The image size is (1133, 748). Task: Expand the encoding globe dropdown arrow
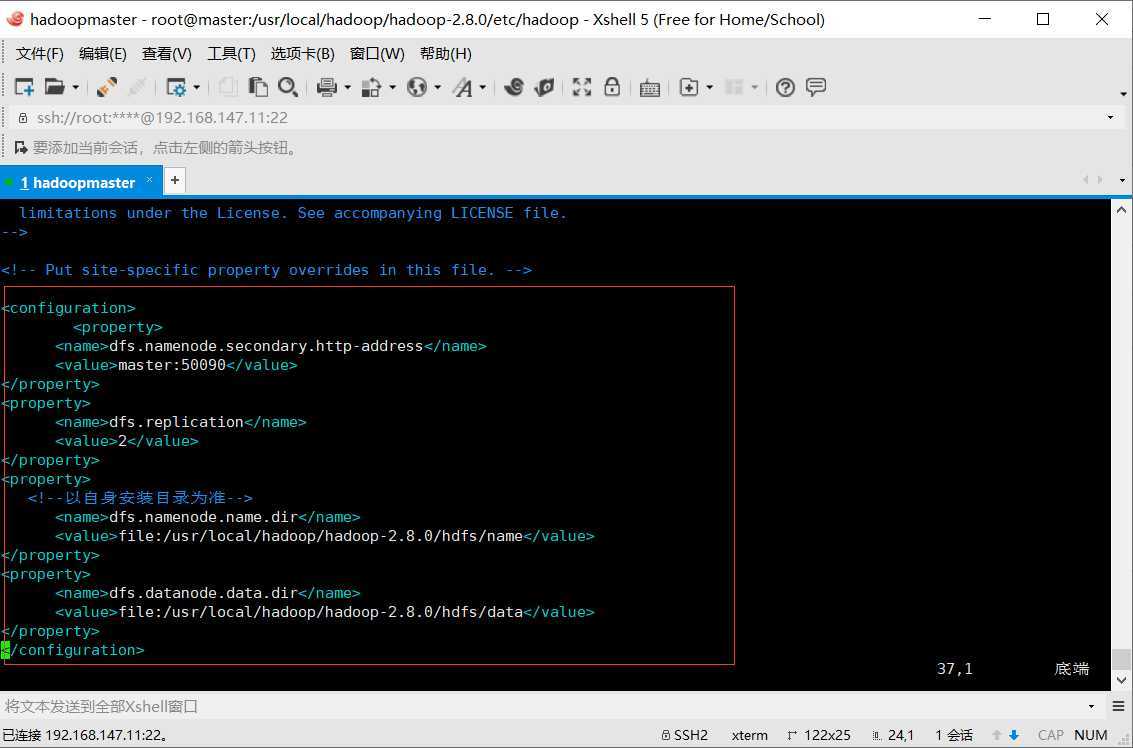[x=437, y=87]
